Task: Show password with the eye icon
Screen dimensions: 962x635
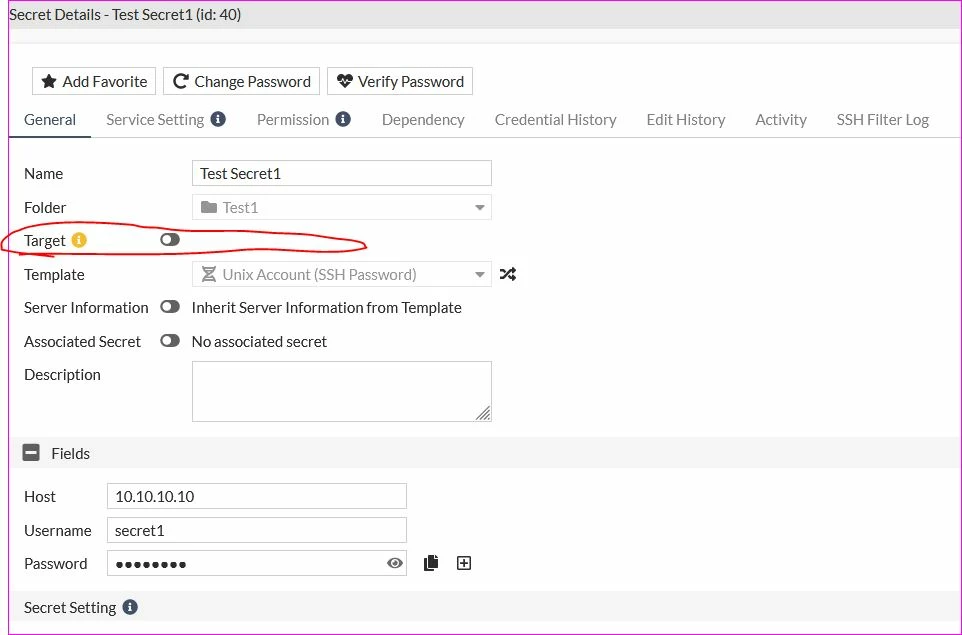Action: pos(394,563)
